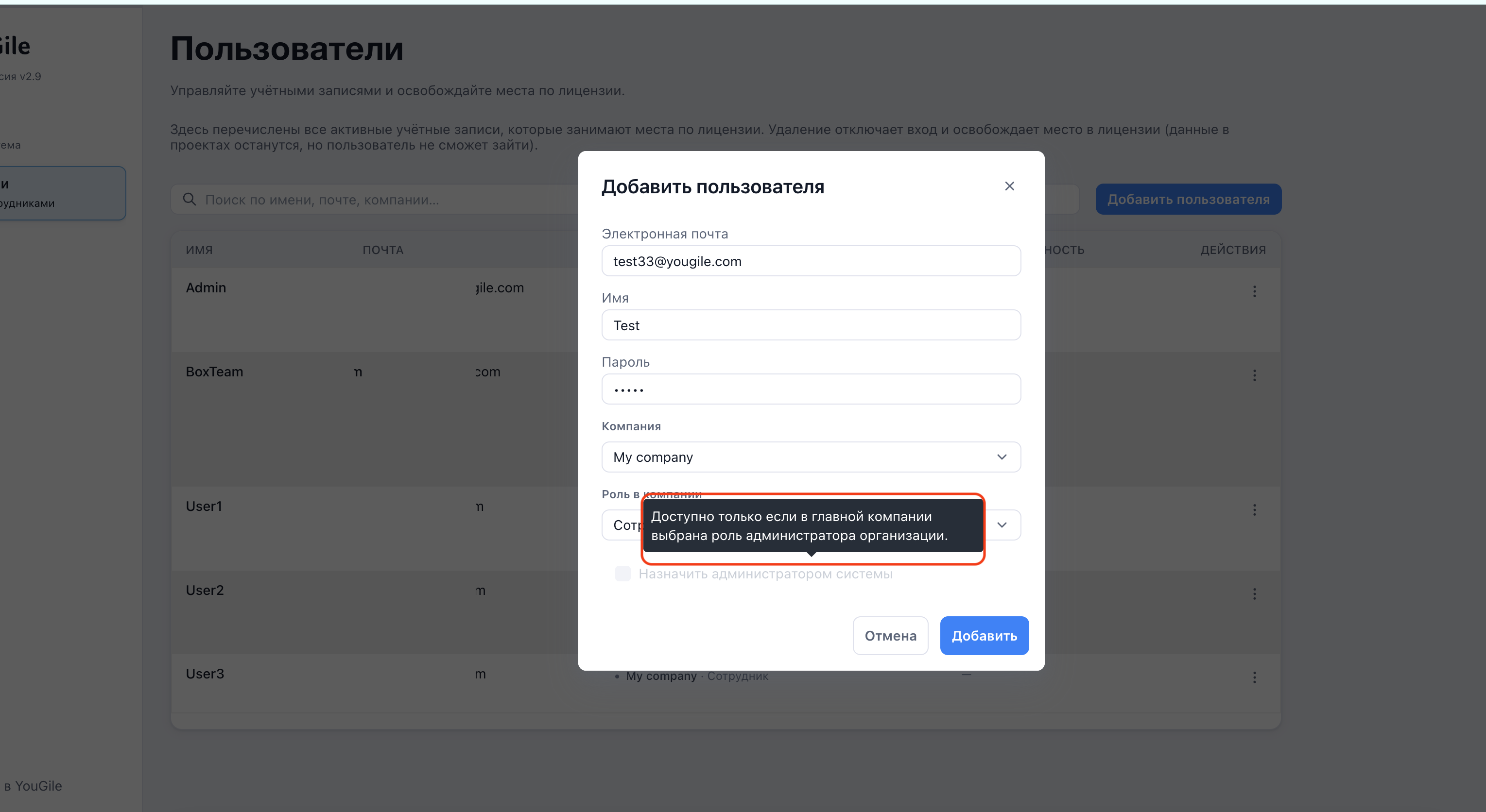
Task: Click the ДЕЙСТВИЯ column header
Action: 1233,250
